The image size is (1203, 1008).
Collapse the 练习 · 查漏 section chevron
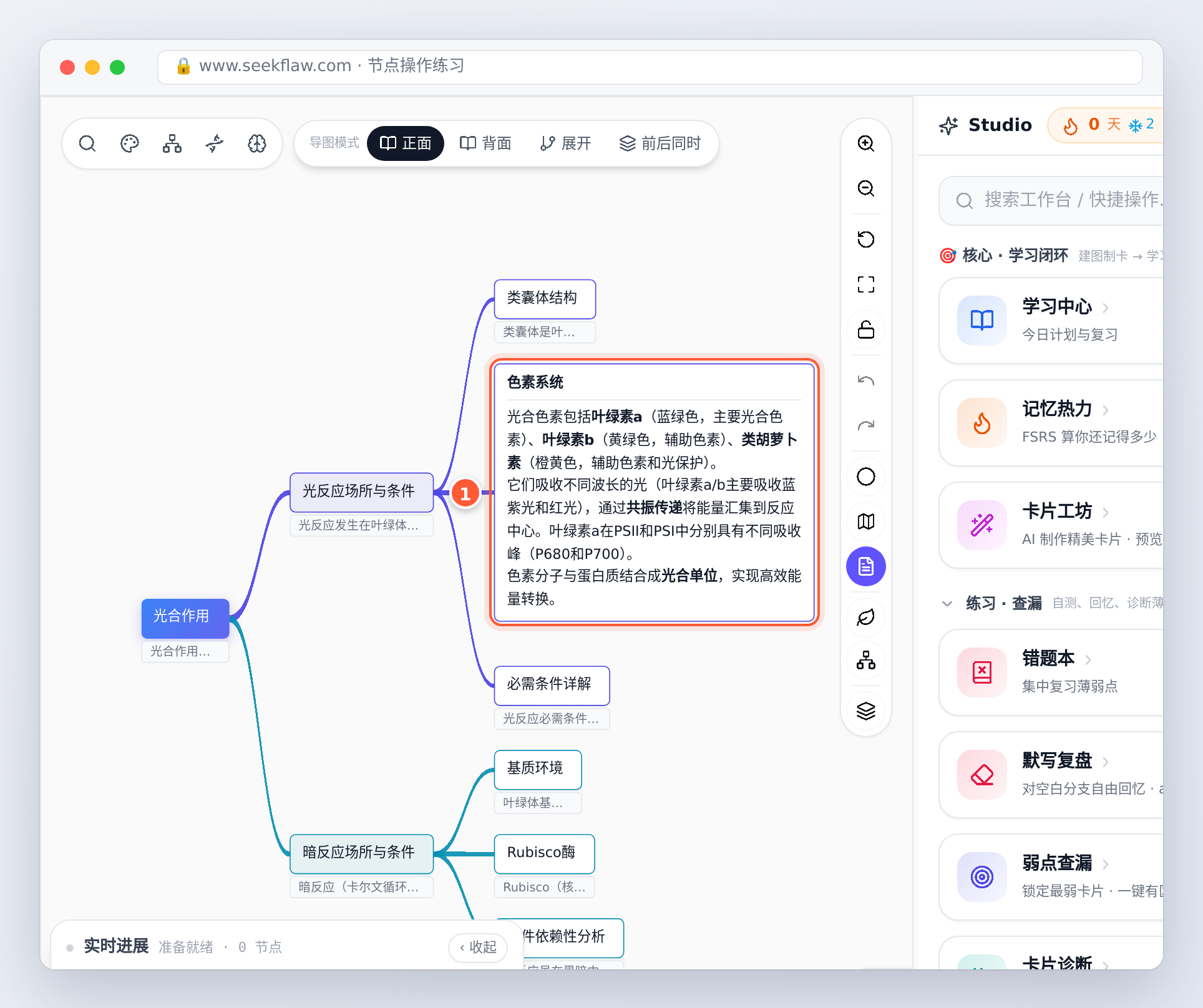(x=947, y=603)
